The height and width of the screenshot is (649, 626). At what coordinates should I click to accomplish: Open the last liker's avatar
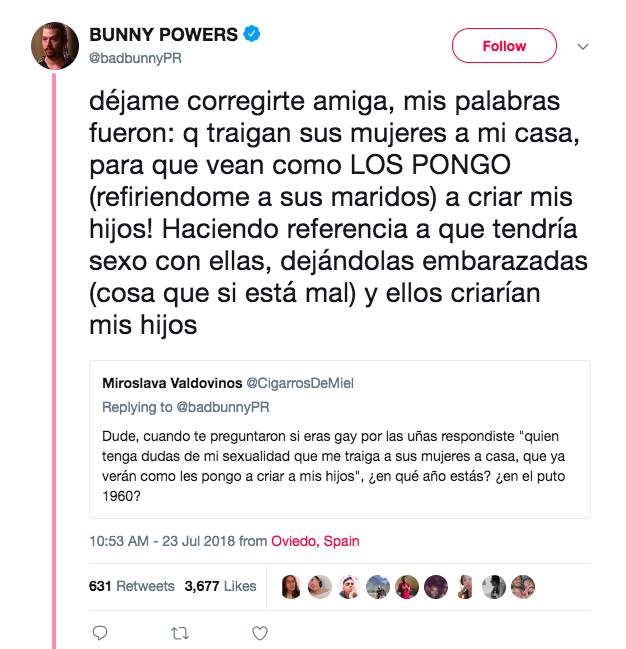pyautogui.click(x=523, y=587)
